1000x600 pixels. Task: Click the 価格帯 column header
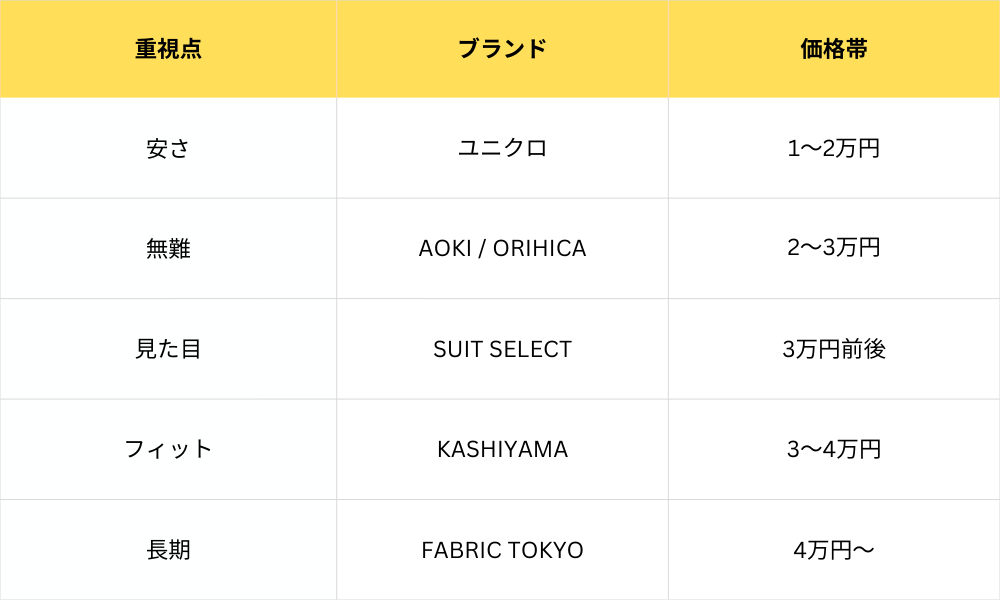point(834,49)
